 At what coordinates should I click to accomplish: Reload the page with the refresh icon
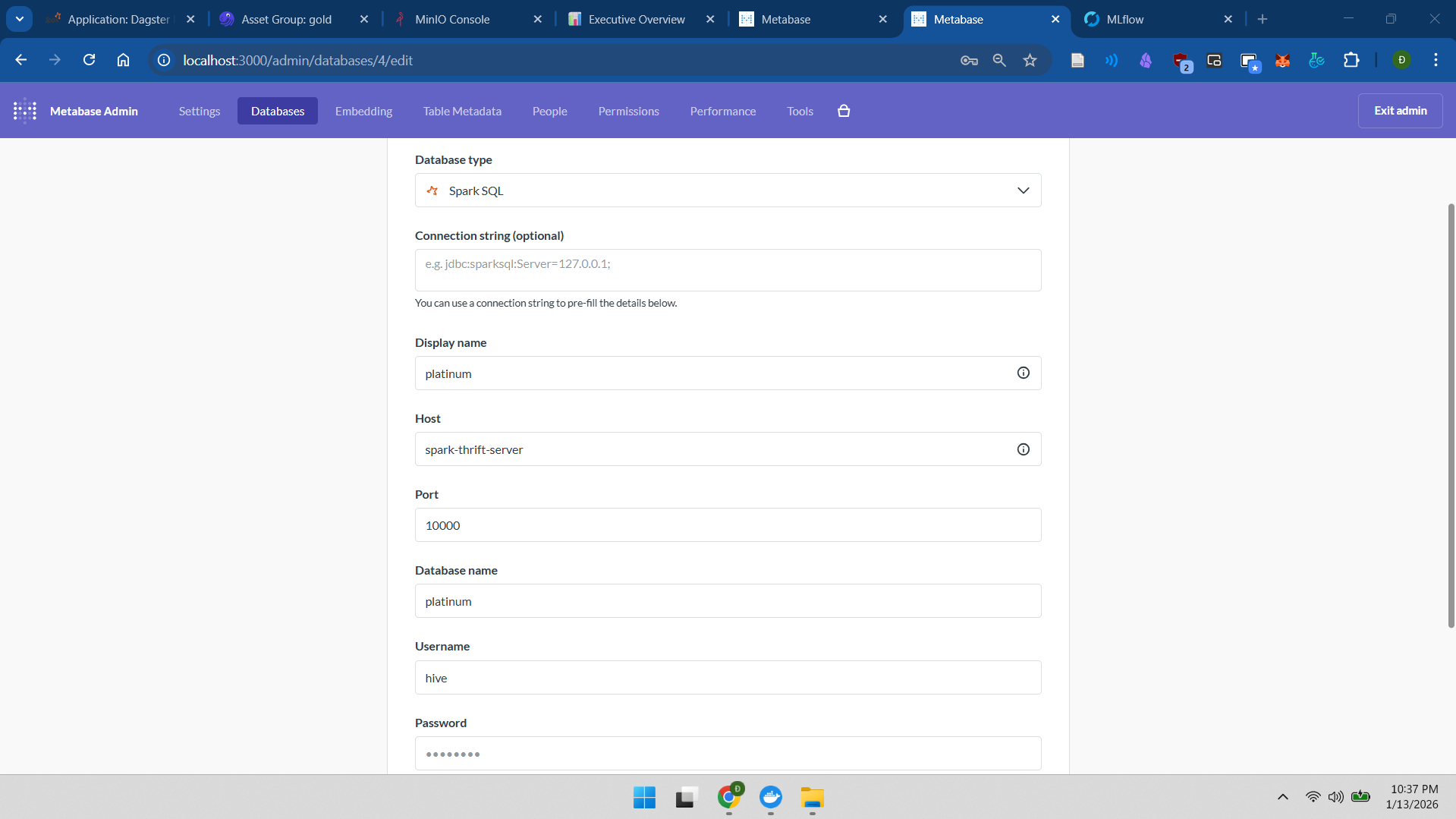(89, 60)
